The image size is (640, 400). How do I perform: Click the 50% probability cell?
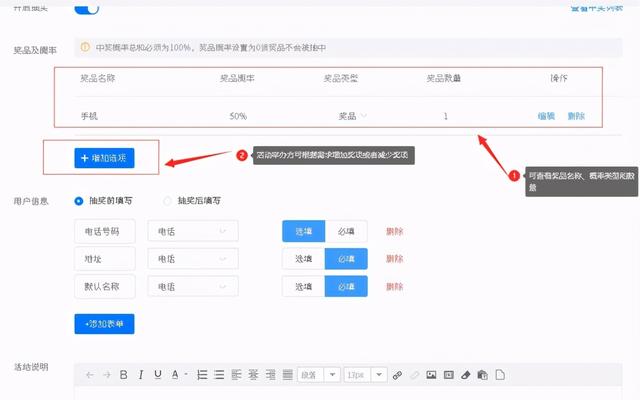pyautogui.click(x=238, y=116)
